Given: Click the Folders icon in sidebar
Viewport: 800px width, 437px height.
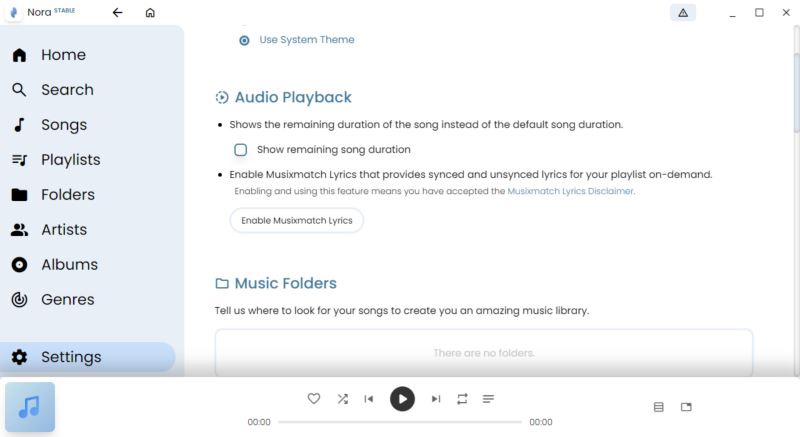Looking at the screenshot, I should pyautogui.click(x=19, y=195).
